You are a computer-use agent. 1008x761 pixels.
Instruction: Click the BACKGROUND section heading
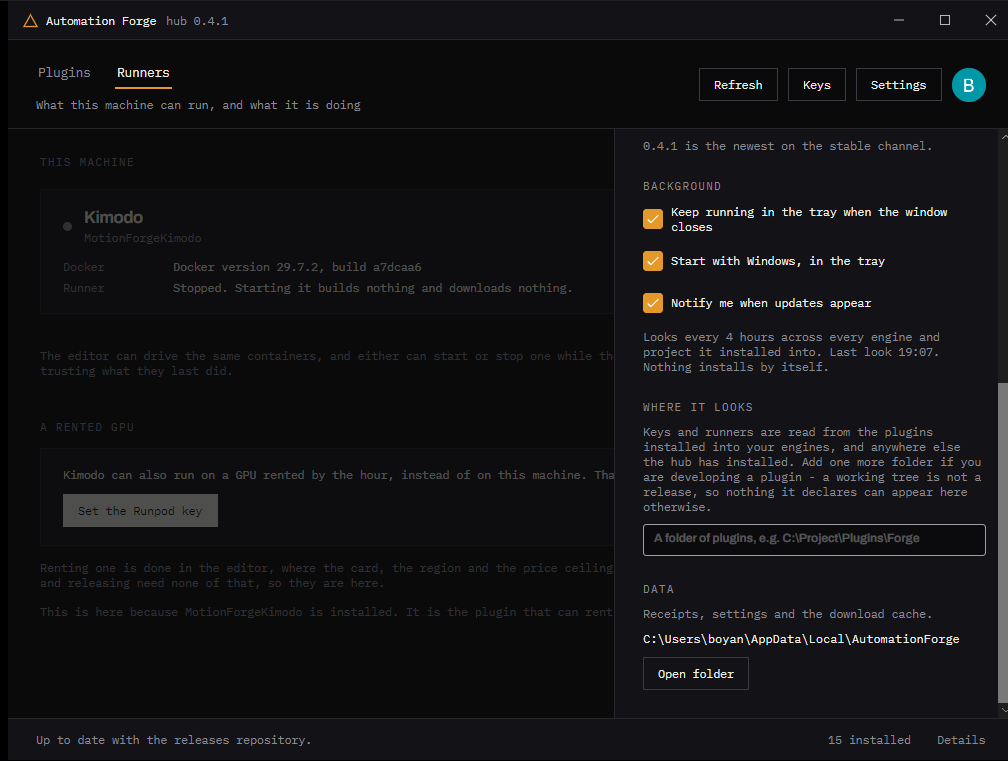point(682,186)
